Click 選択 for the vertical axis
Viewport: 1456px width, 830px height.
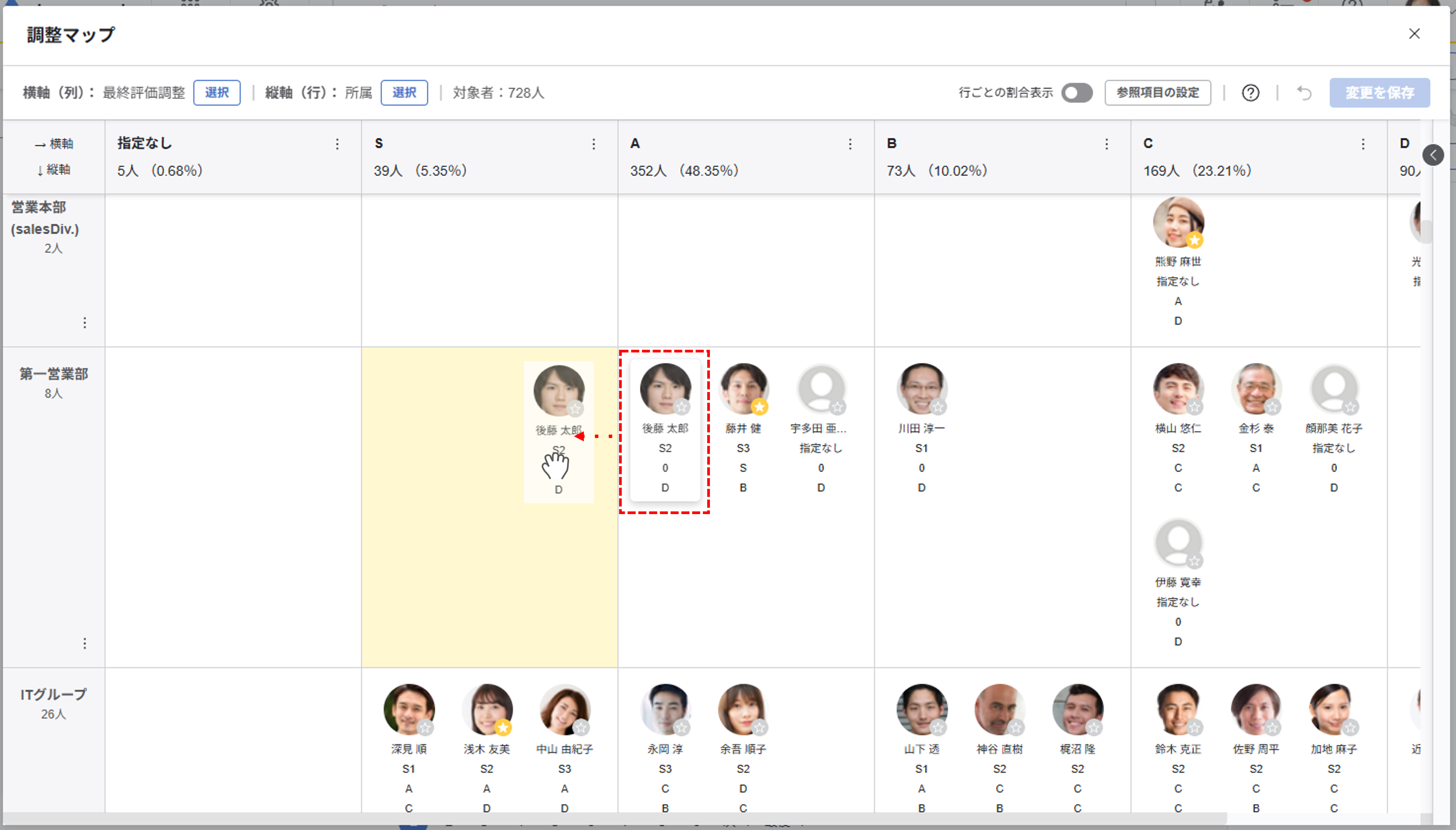[x=404, y=93]
